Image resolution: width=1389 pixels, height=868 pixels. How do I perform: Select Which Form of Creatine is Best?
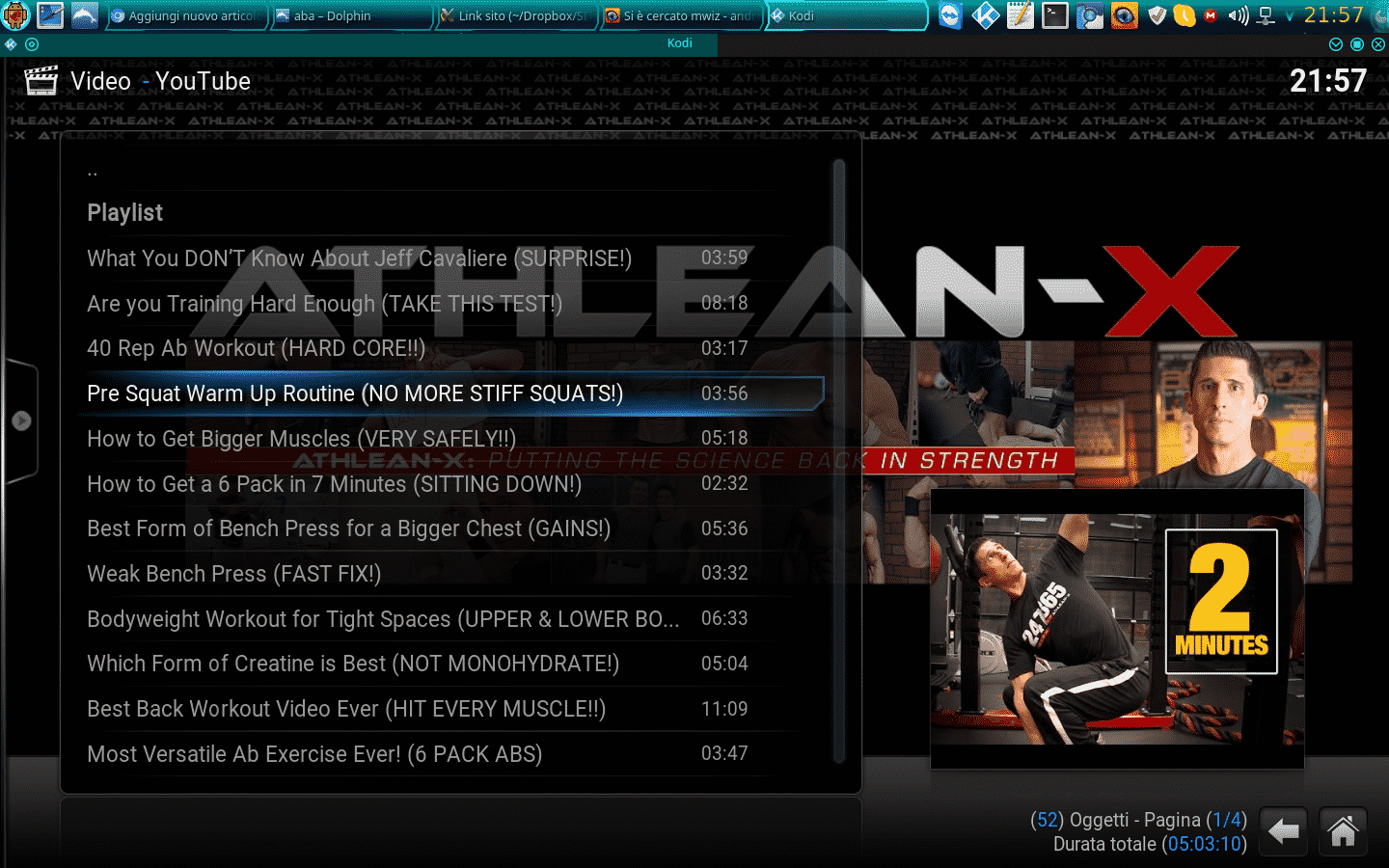(444, 664)
